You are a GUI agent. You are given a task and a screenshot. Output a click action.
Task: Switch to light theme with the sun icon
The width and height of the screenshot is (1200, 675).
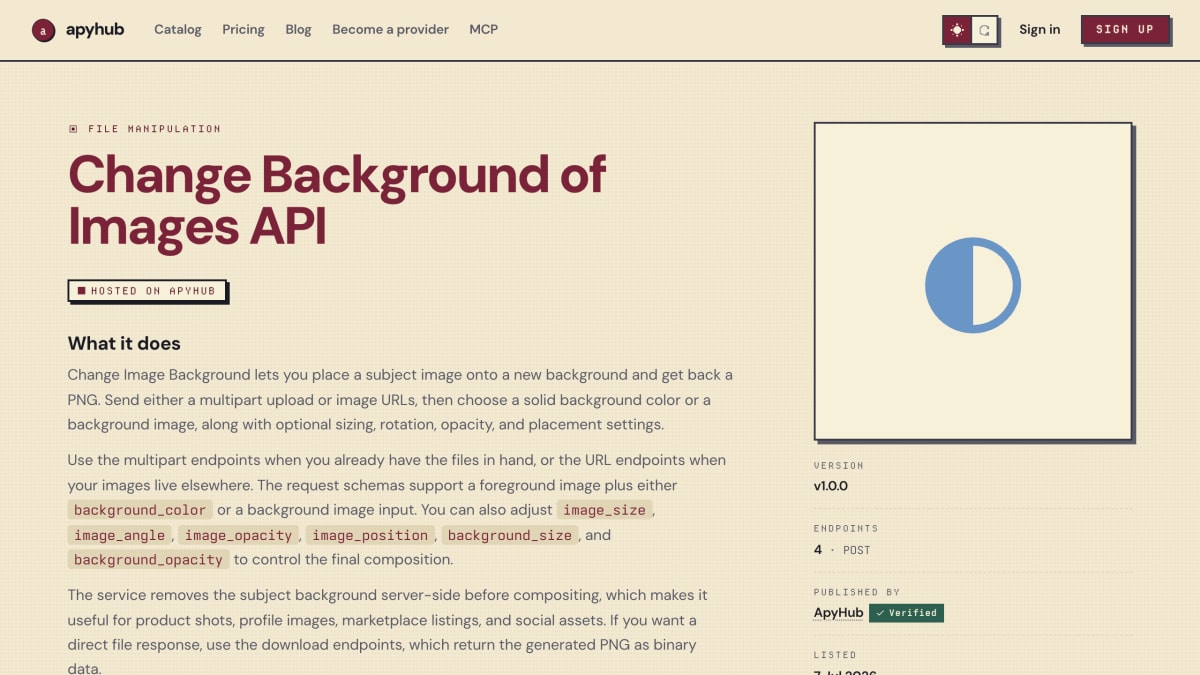(x=958, y=30)
